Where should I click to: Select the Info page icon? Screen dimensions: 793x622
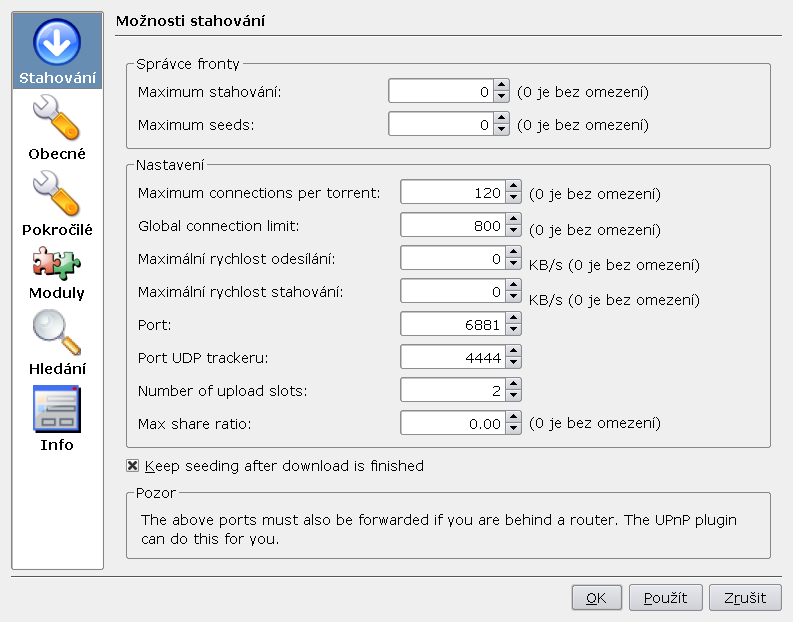57,409
